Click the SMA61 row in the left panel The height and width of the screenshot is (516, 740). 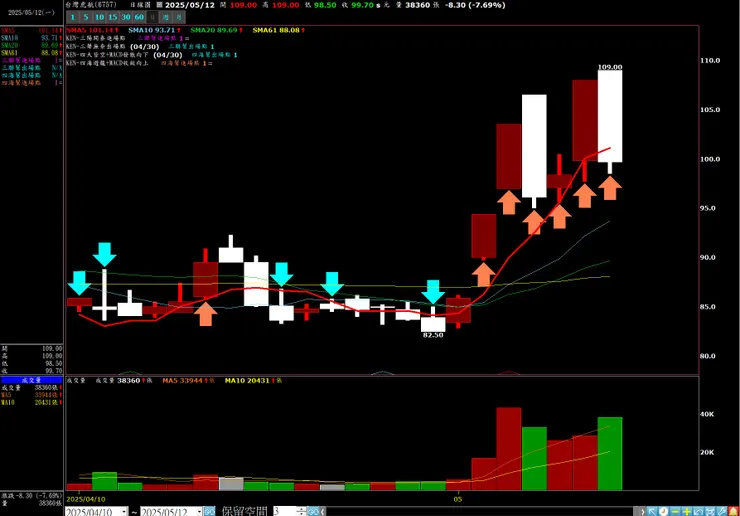point(32,53)
